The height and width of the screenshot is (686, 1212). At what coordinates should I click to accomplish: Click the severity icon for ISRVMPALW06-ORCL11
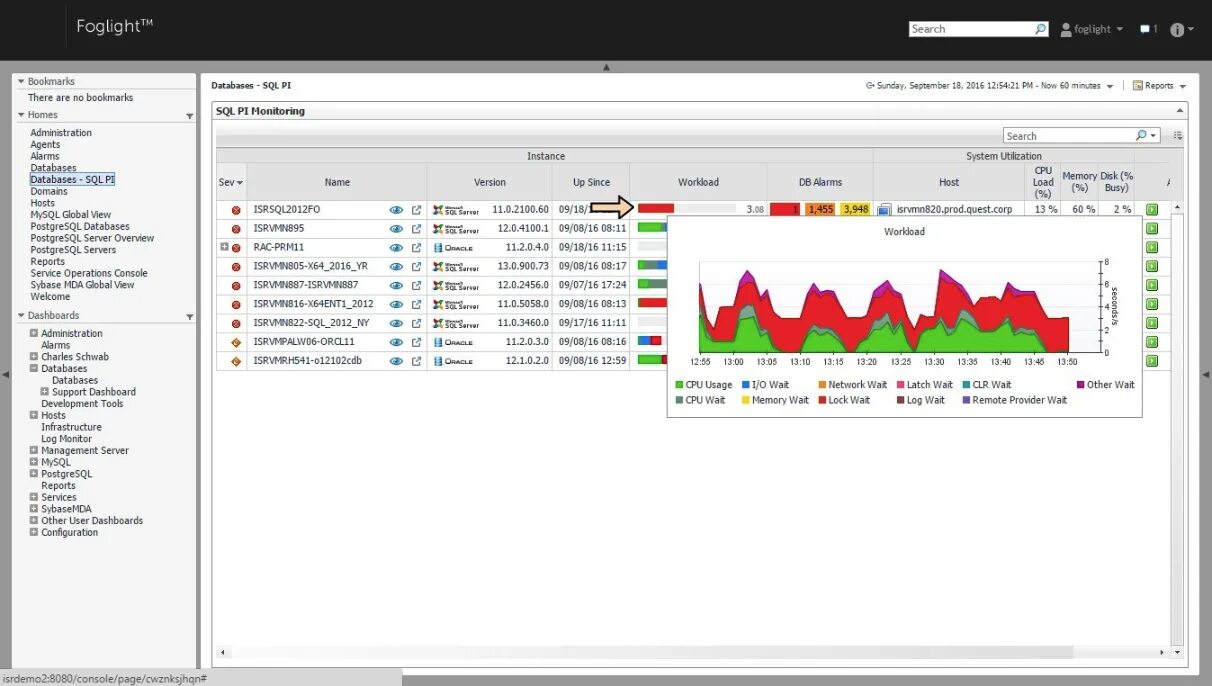pyautogui.click(x=236, y=342)
